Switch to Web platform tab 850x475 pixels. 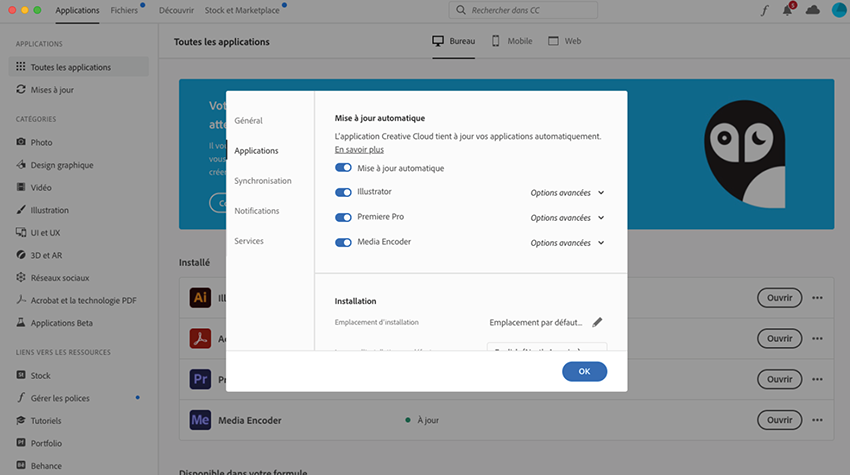click(x=564, y=41)
